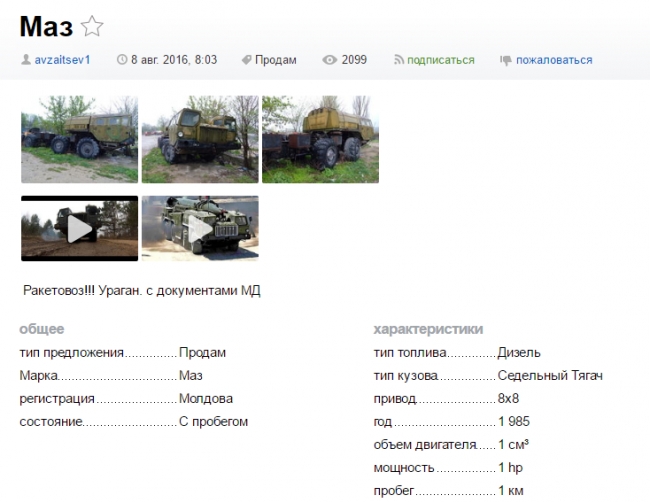This screenshot has height=502, width=650.
Task: Click the Марка label
Action: (38, 376)
